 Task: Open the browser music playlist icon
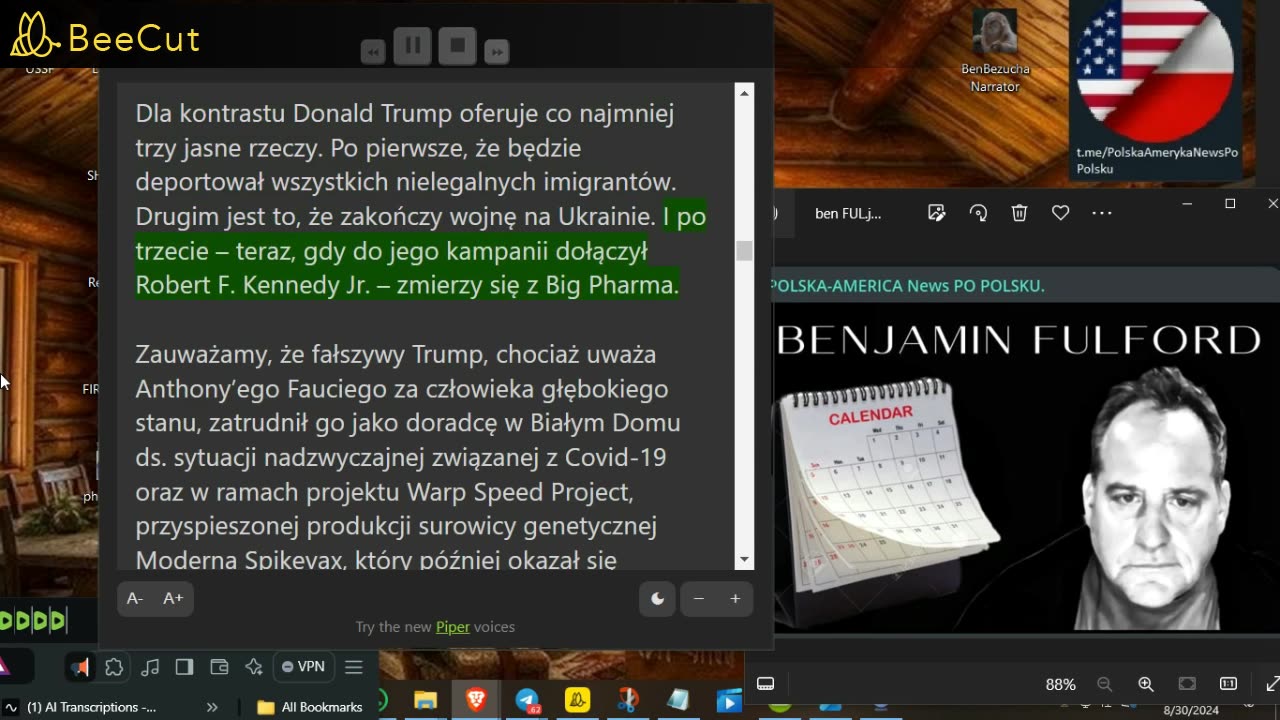click(x=150, y=667)
